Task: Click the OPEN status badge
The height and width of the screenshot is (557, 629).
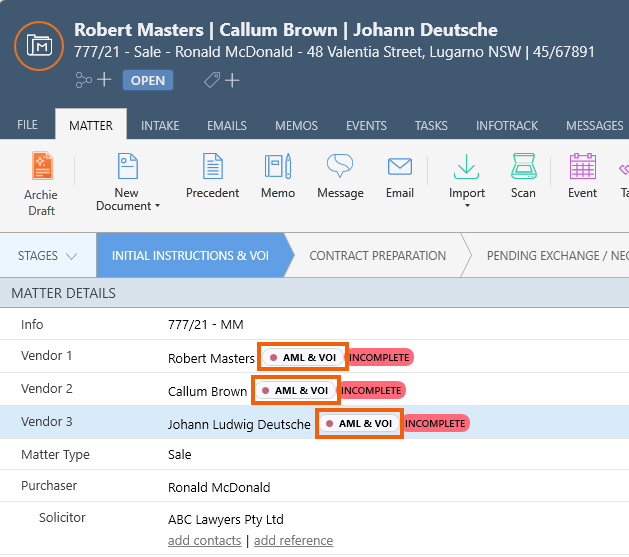Action: tap(148, 80)
